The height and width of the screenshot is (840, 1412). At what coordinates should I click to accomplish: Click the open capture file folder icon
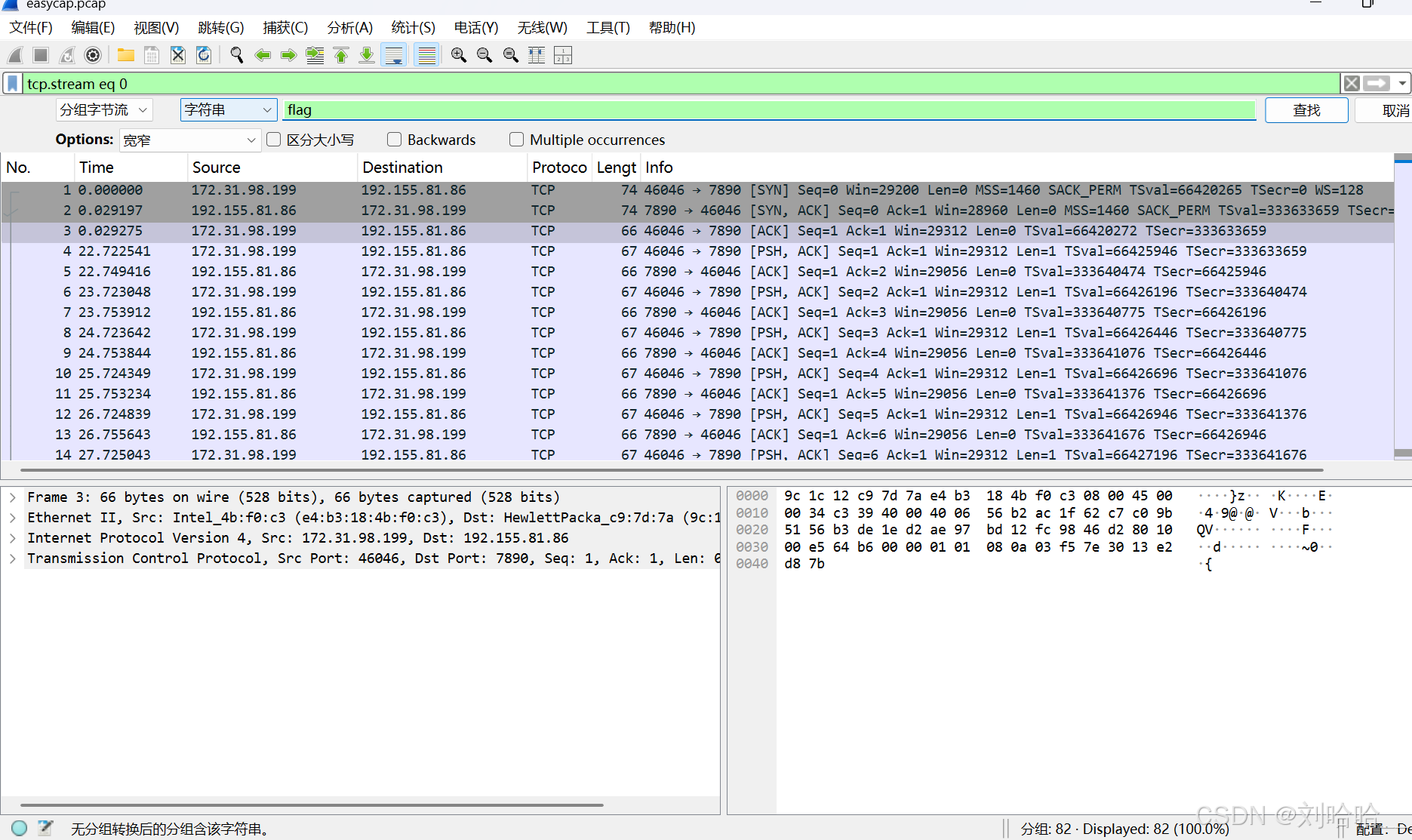click(x=125, y=54)
